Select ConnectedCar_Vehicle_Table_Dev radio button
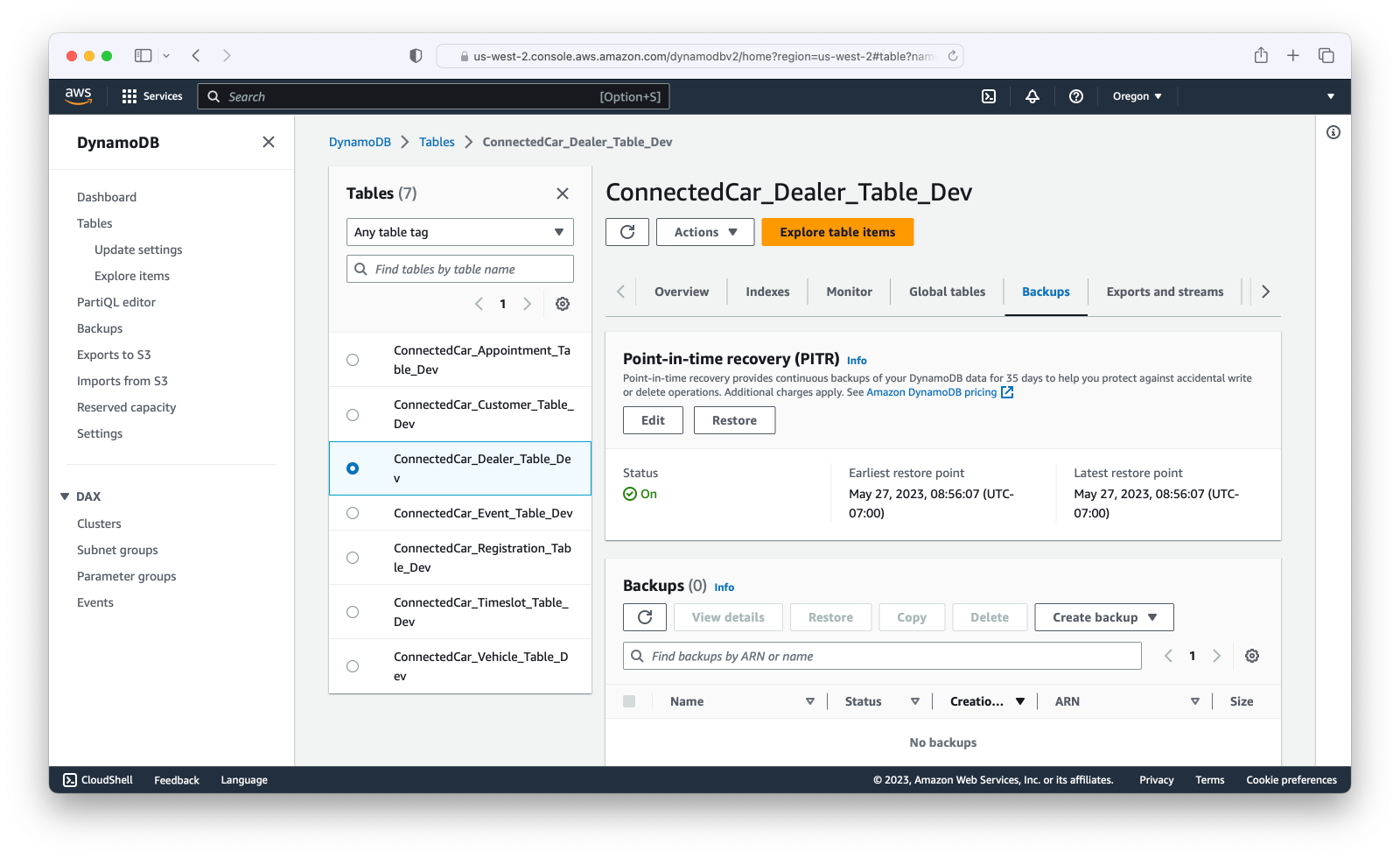The image size is (1400, 858). pyautogui.click(x=353, y=666)
